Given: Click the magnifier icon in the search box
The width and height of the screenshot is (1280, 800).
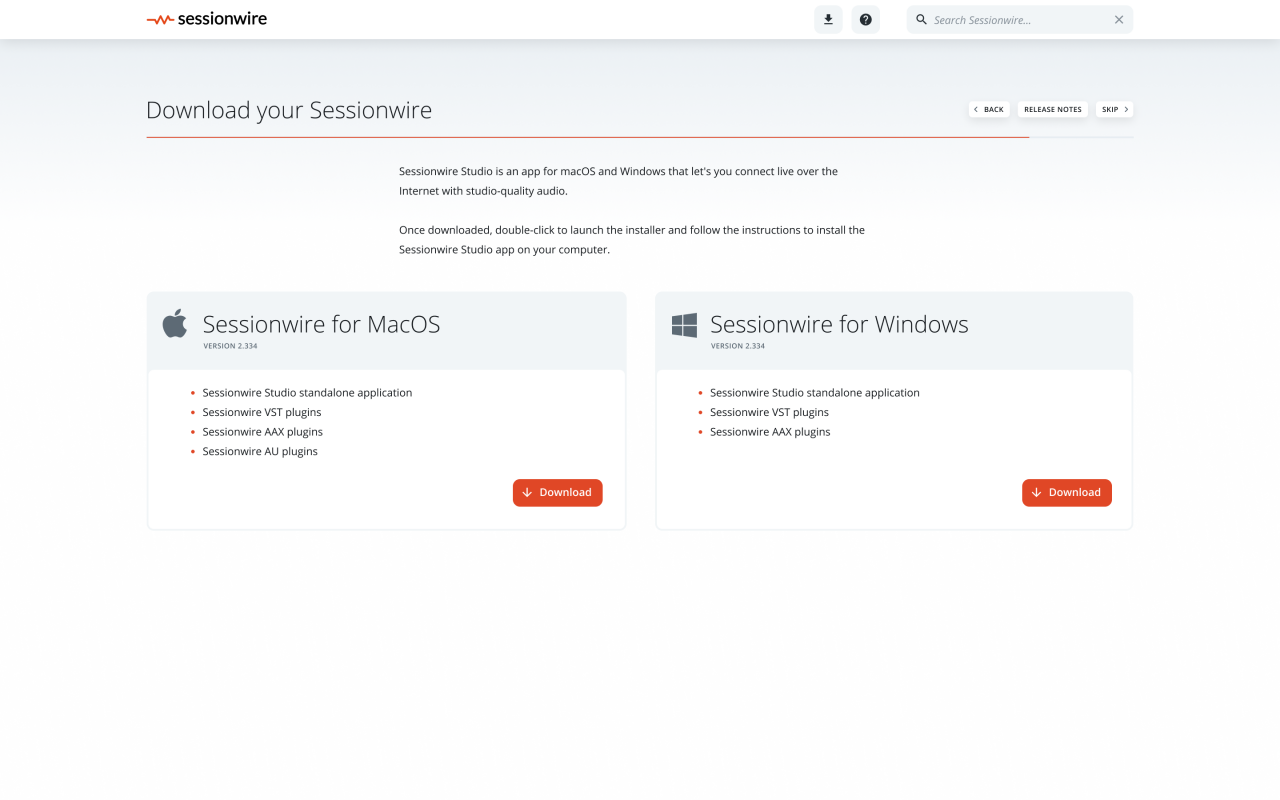Looking at the screenshot, I should (x=922, y=19).
